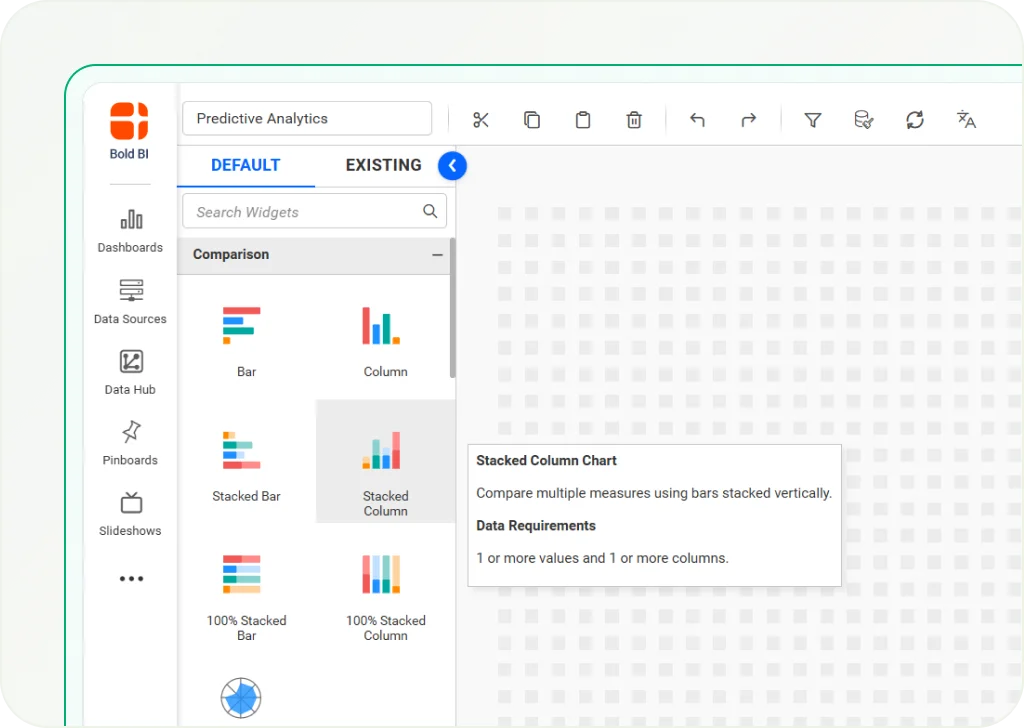This screenshot has width=1024, height=728.
Task: Select the Stacked Bar widget
Action: [246, 462]
